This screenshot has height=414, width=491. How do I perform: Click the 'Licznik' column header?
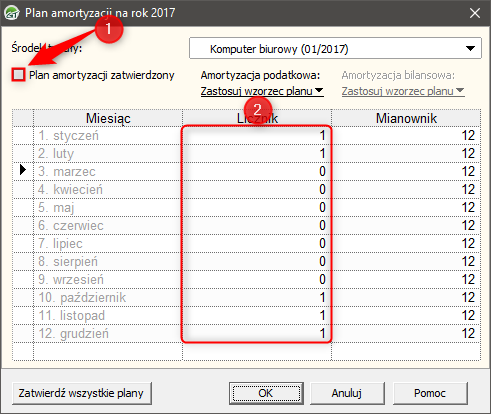tap(257, 118)
